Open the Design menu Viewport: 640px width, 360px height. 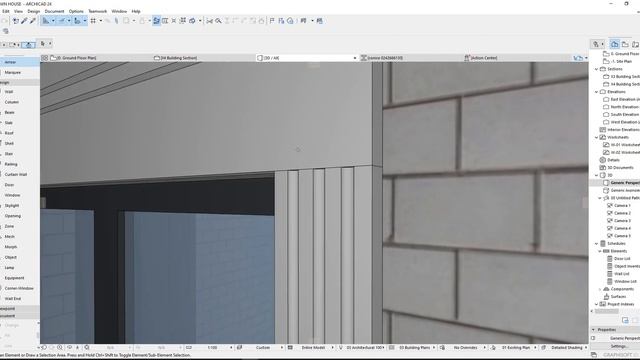(x=33, y=11)
